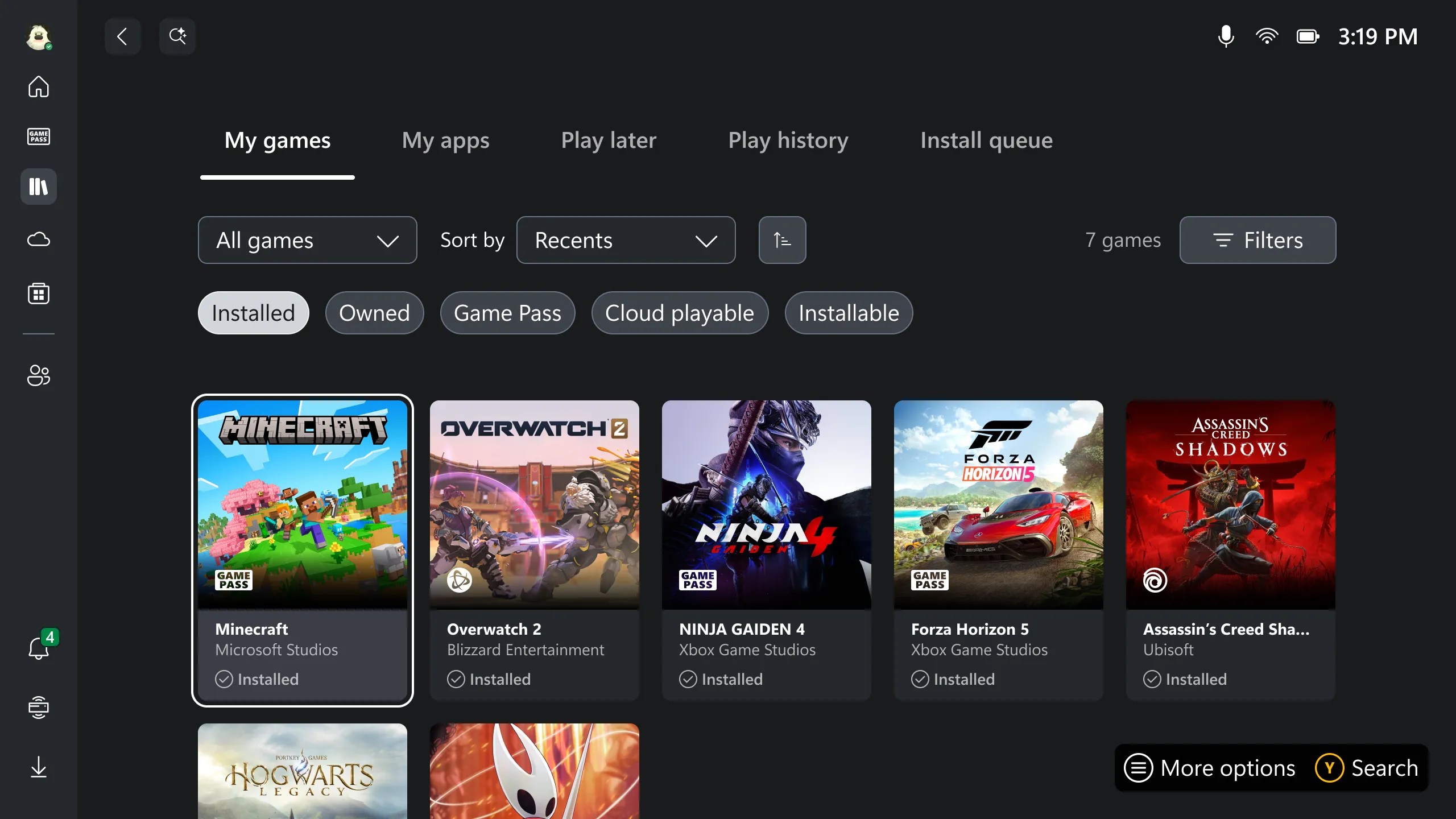
Task: Open the Home section in the sidebar
Action: (x=38, y=86)
